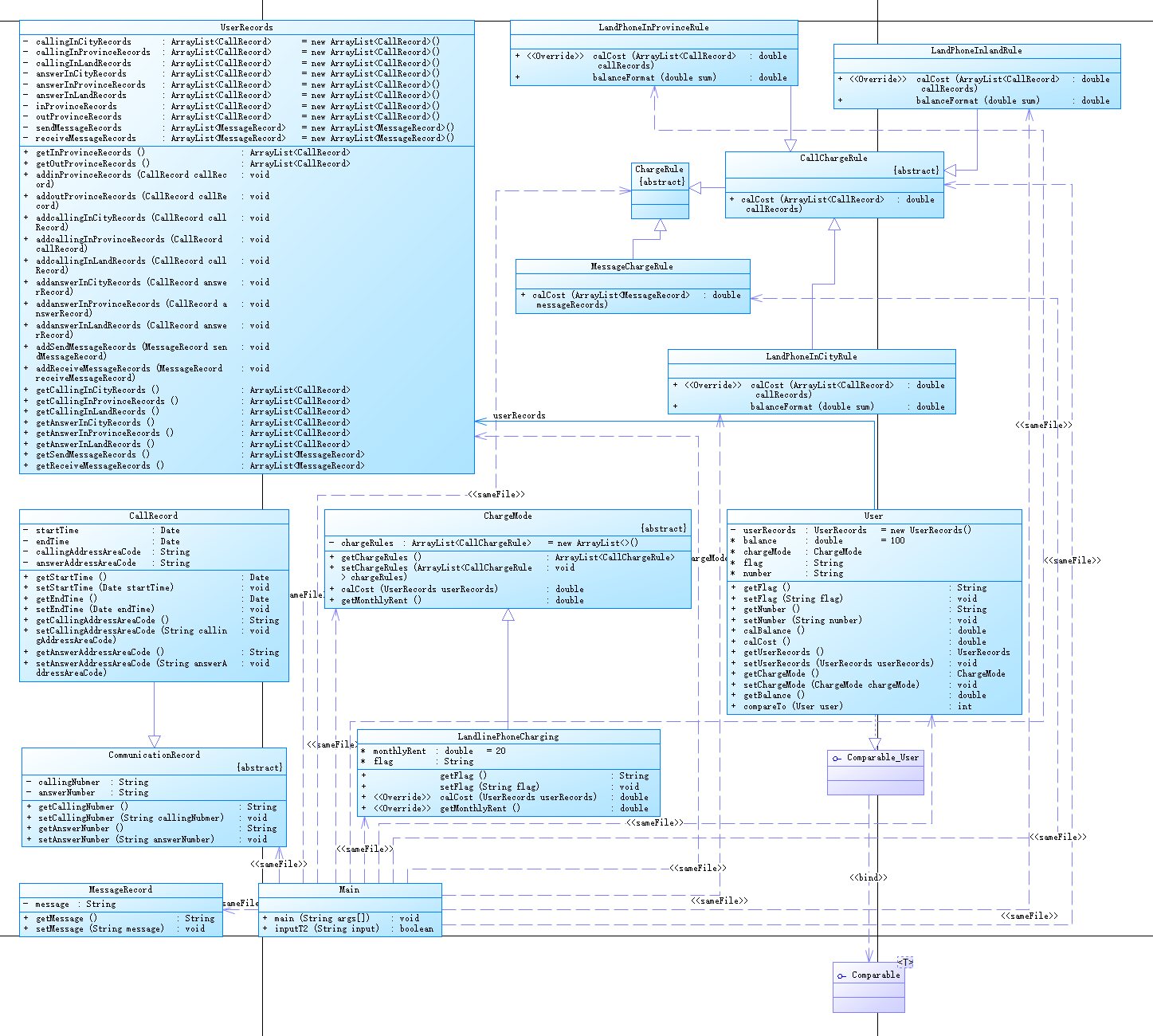Screen dimensions: 1153x1036
Task: Click the message attribute in MessageRecord
Action: pos(70,905)
